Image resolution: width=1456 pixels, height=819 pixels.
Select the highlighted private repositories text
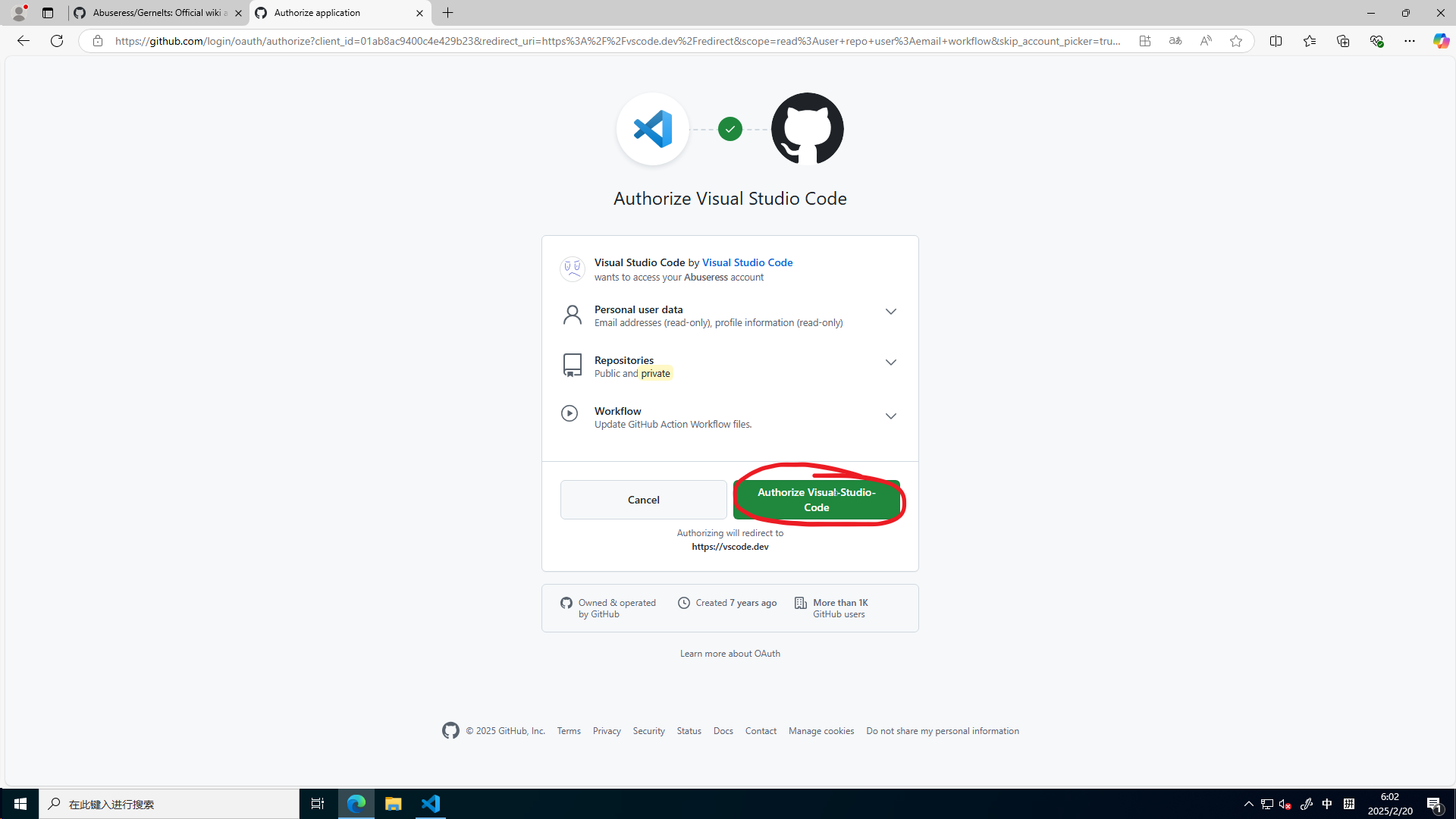click(655, 373)
